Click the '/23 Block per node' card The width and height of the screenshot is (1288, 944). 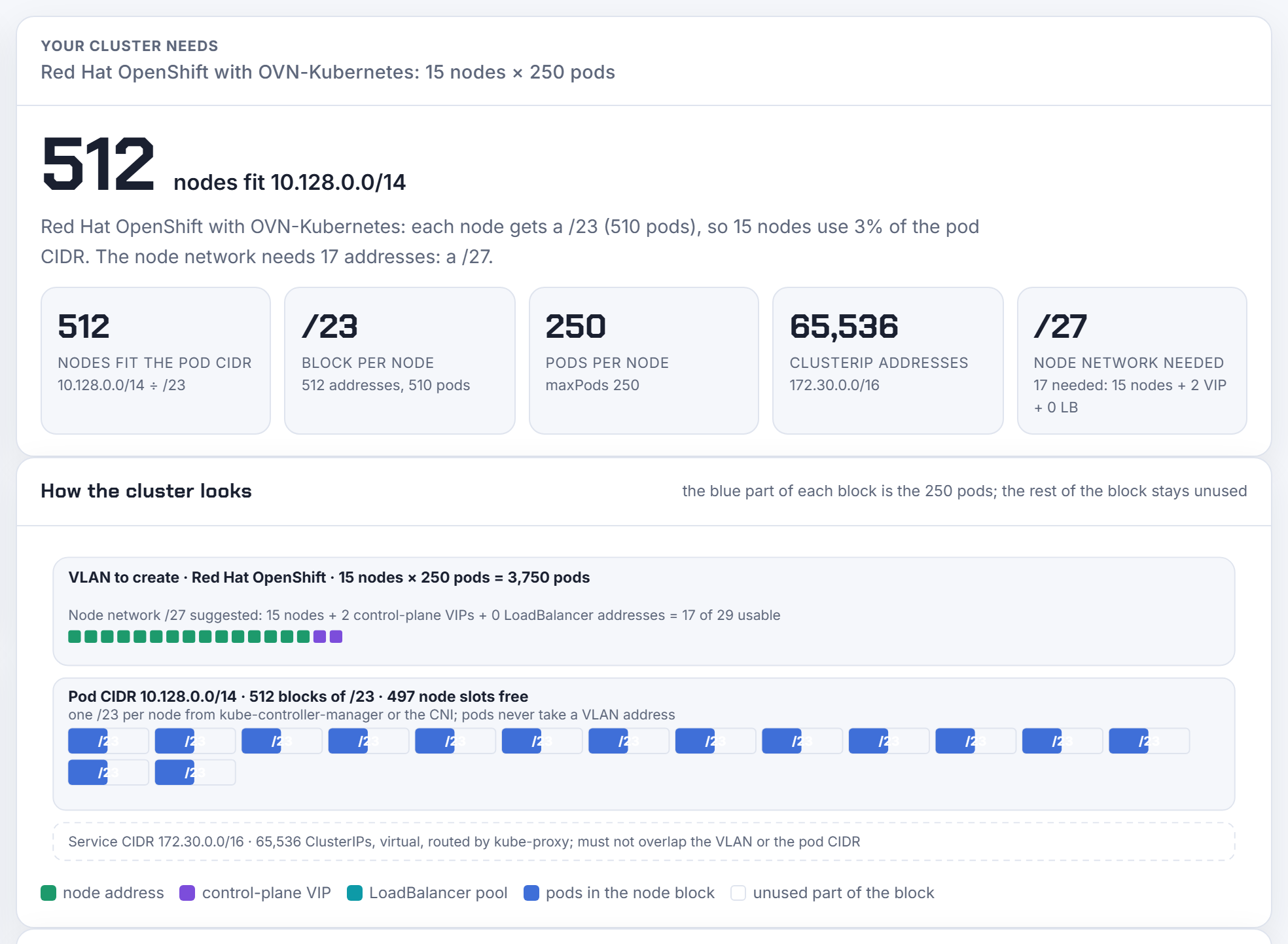click(400, 361)
